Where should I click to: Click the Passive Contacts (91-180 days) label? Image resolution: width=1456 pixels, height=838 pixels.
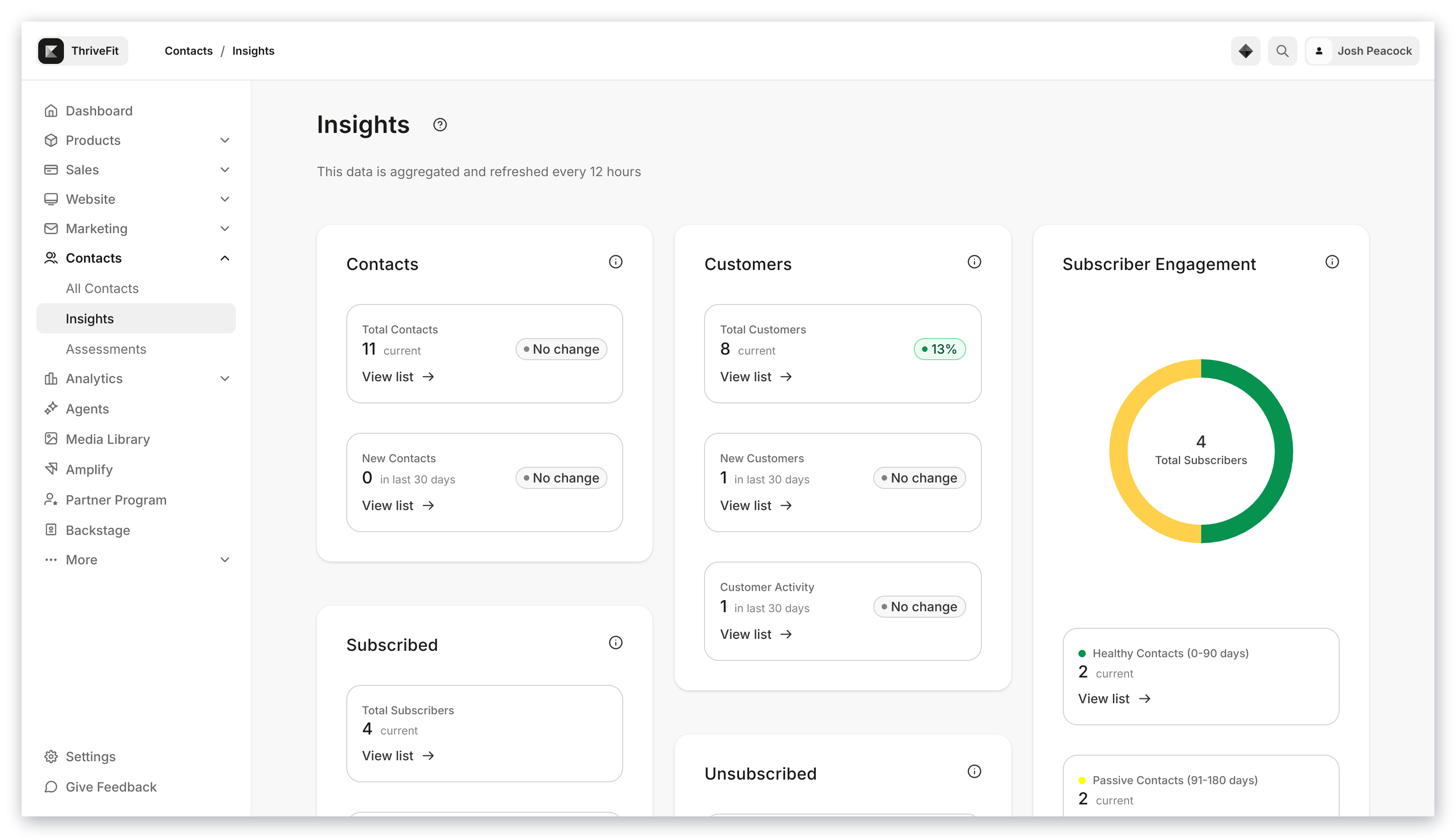click(1175, 781)
